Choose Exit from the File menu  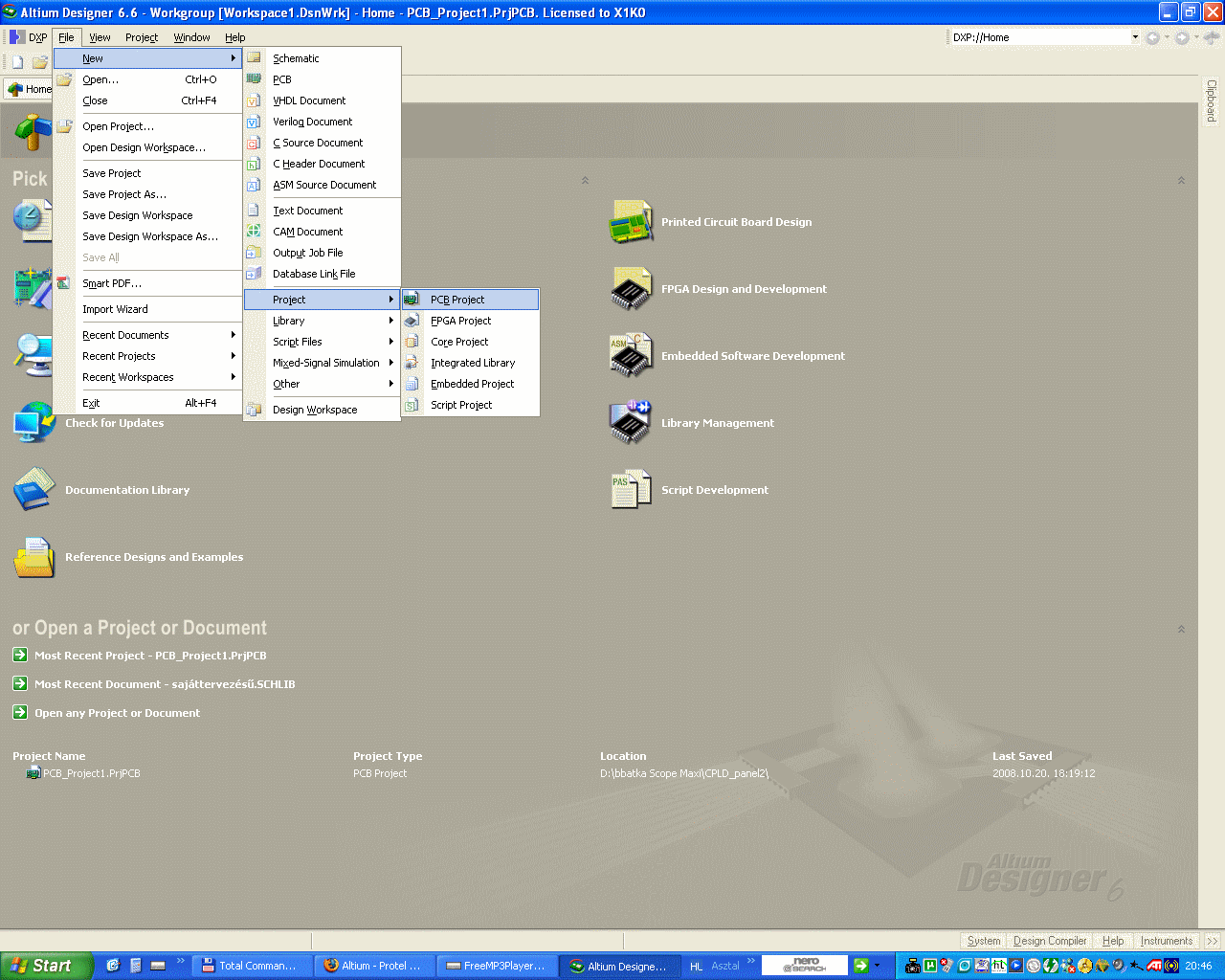click(x=147, y=403)
